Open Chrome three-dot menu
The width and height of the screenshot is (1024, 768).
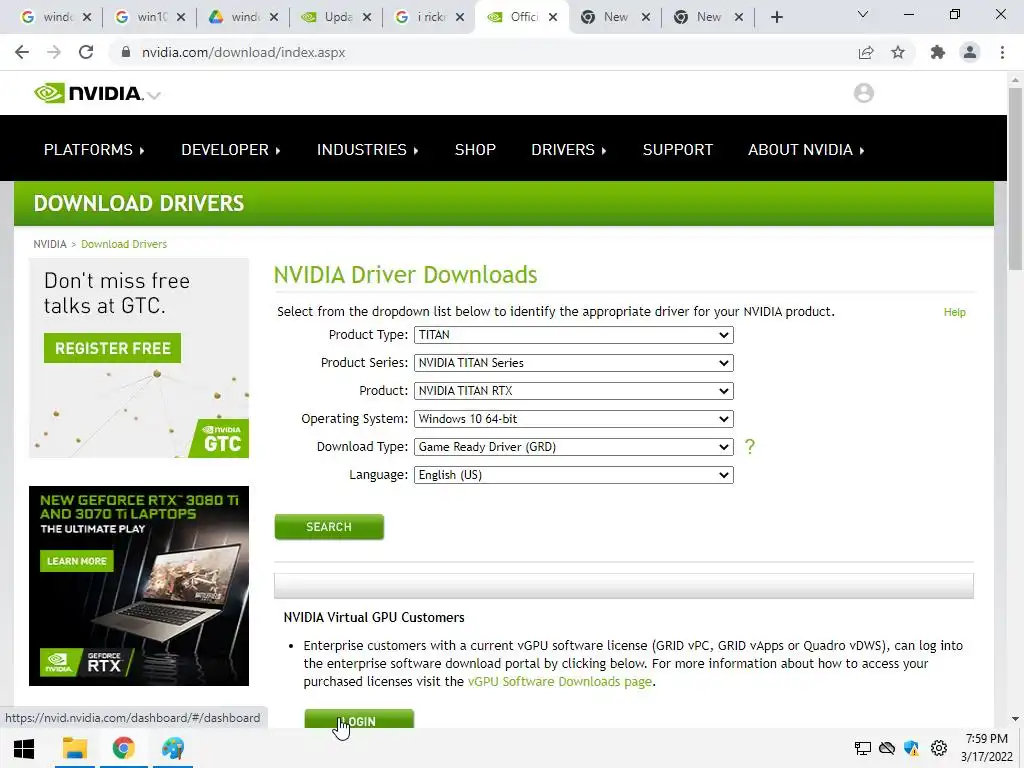1002,52
